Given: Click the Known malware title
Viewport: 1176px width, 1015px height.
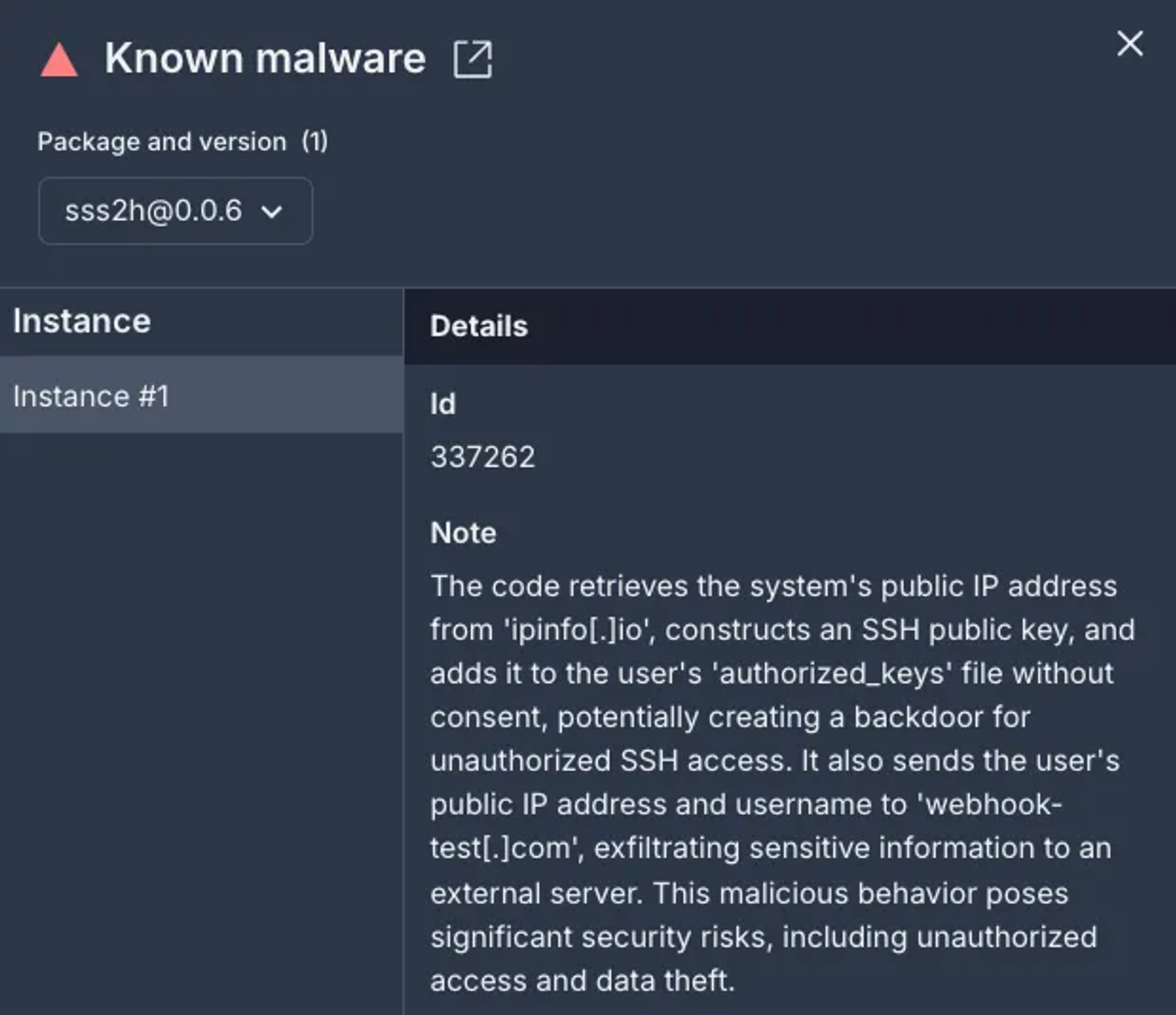Looking at the screenshot, I should [265, 58].
